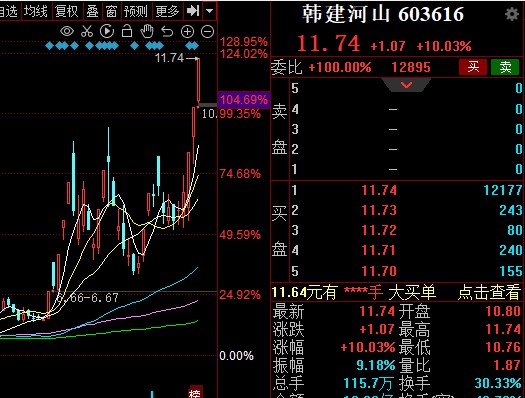Viewport: 525px width, 398px height.
Task: Open 点击查看 large order link
Action: click(x=489, y=292)
